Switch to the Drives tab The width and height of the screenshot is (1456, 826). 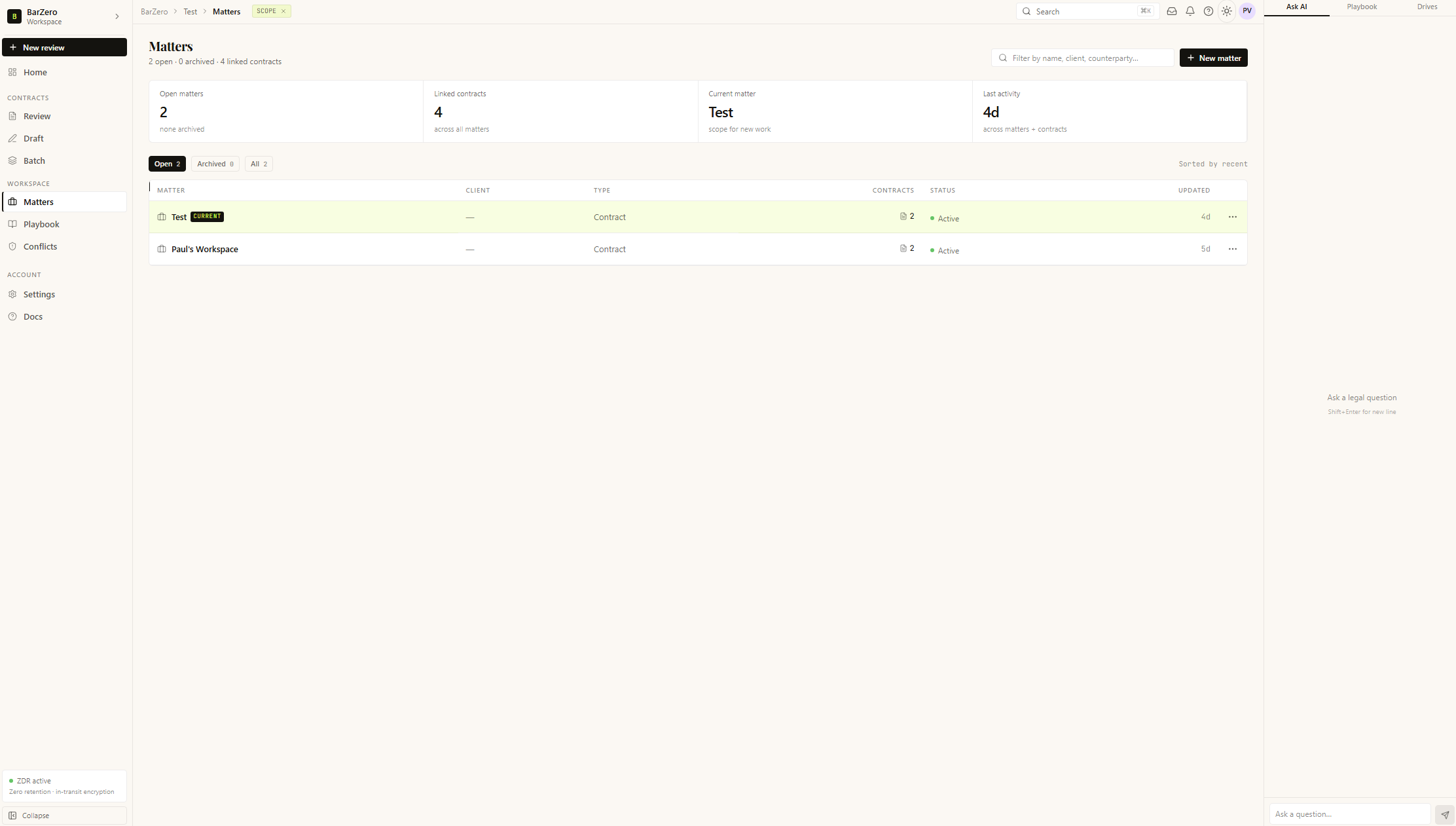click(x=1428, y=7)
